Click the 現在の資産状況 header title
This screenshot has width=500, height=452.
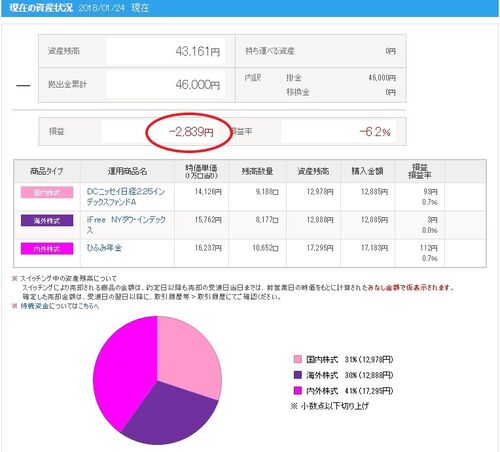(x=41, y=8)
